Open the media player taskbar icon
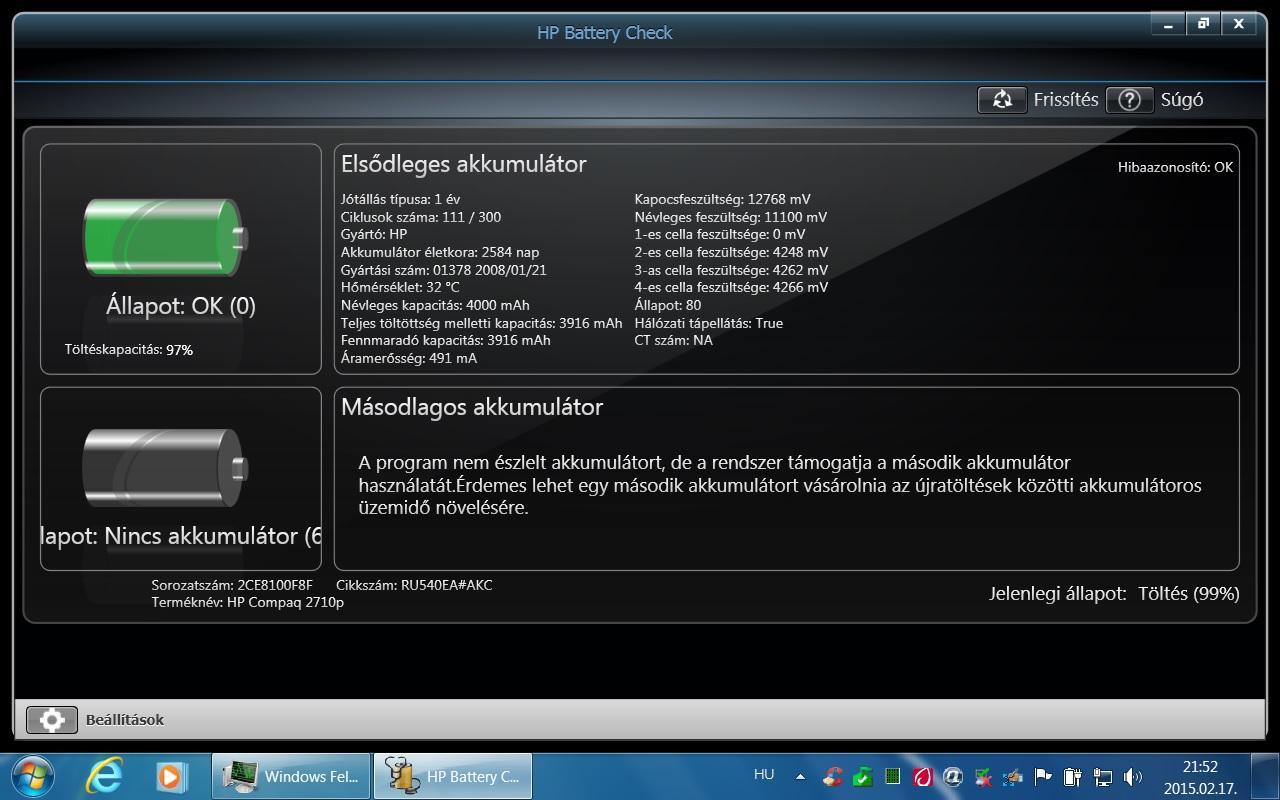The image size is (1280, 800). pos(171,776)
